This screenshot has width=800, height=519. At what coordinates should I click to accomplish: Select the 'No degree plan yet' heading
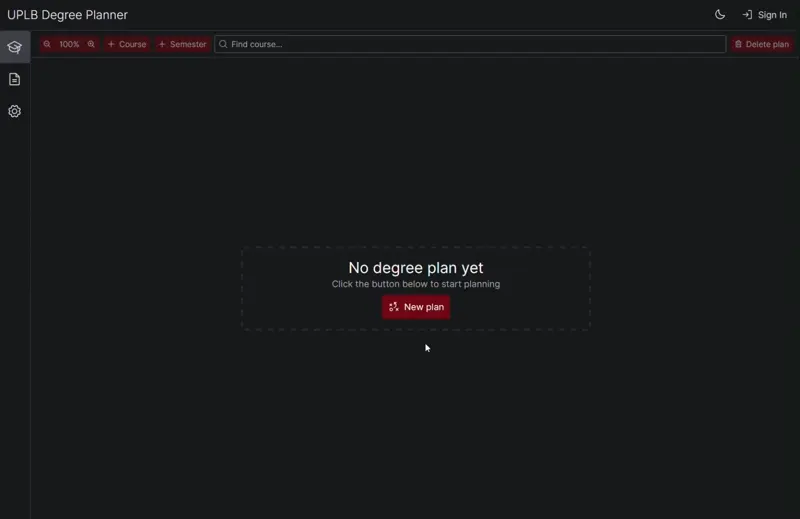(416, 267)
